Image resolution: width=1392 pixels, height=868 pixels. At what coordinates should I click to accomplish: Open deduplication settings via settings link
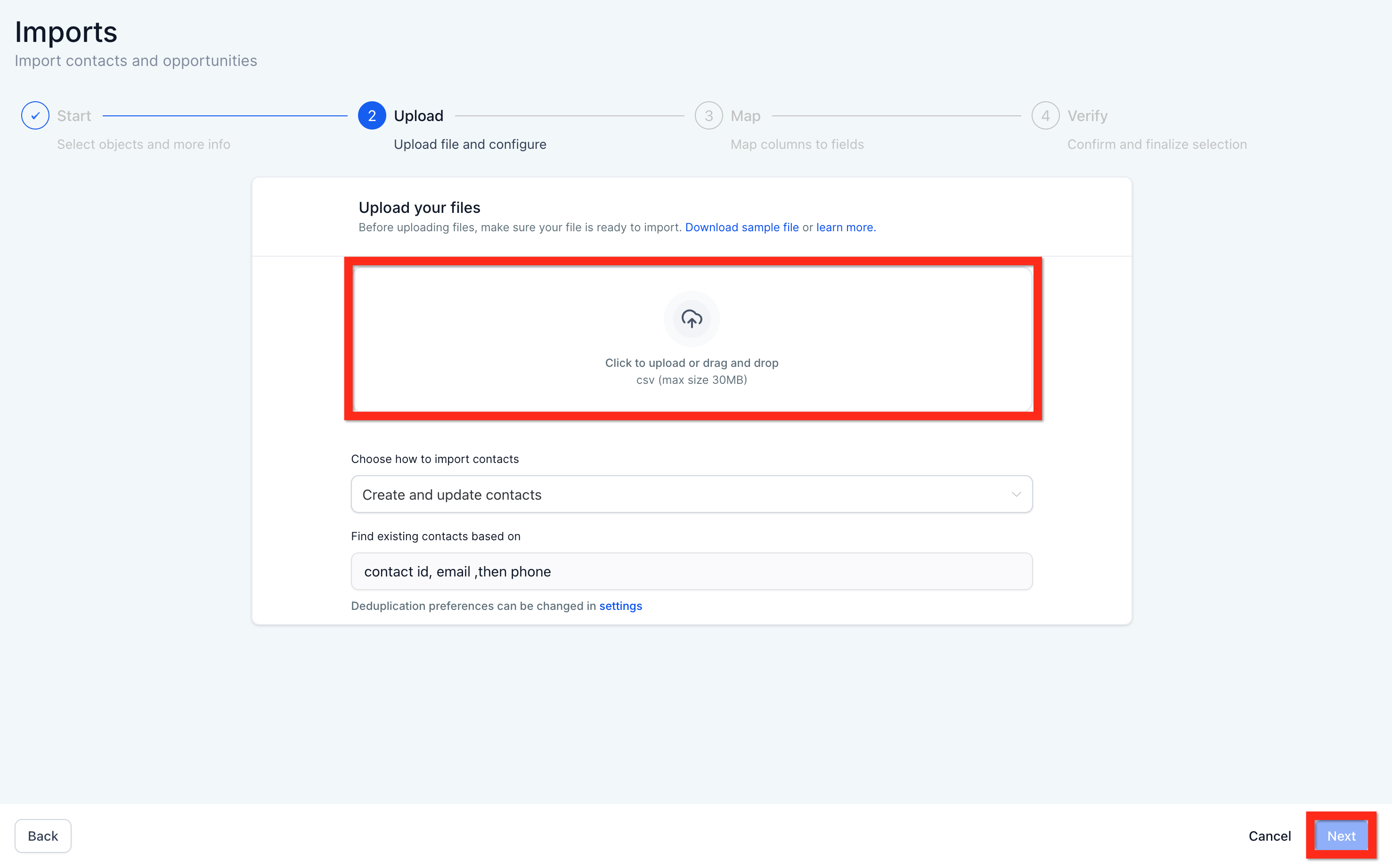click(620, 606)
